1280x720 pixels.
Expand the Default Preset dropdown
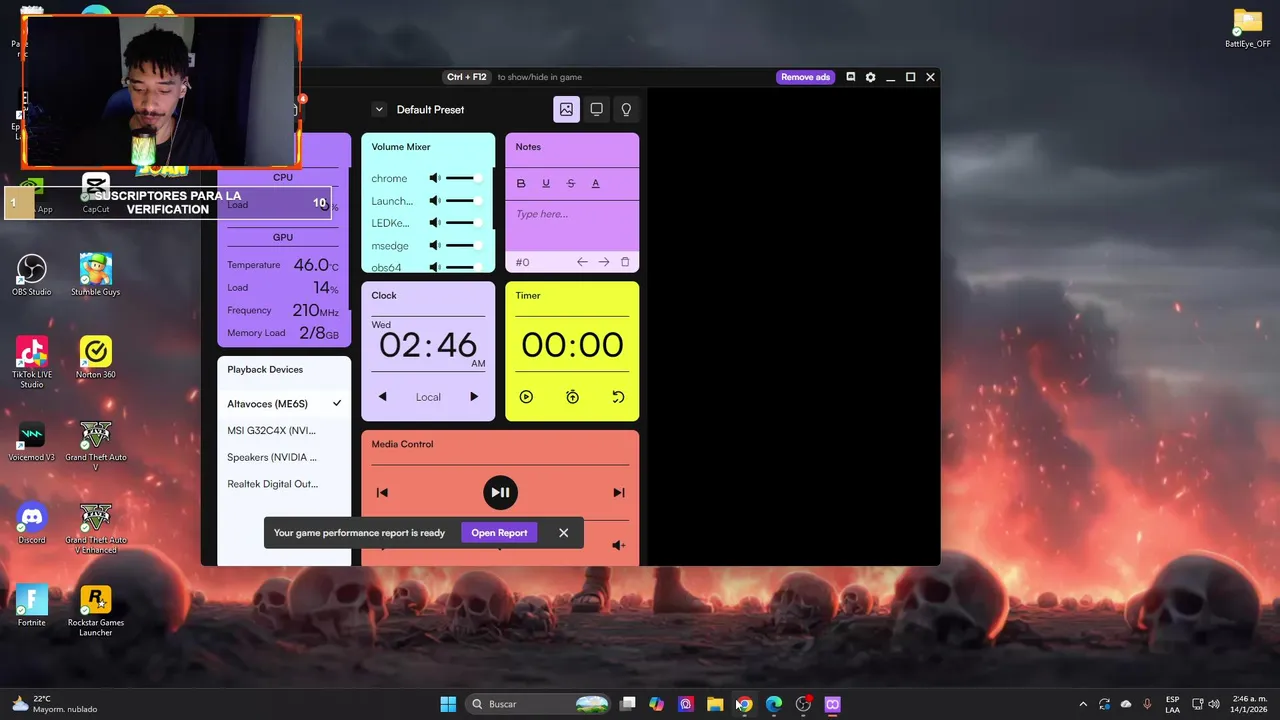click(x=379, y=109)
